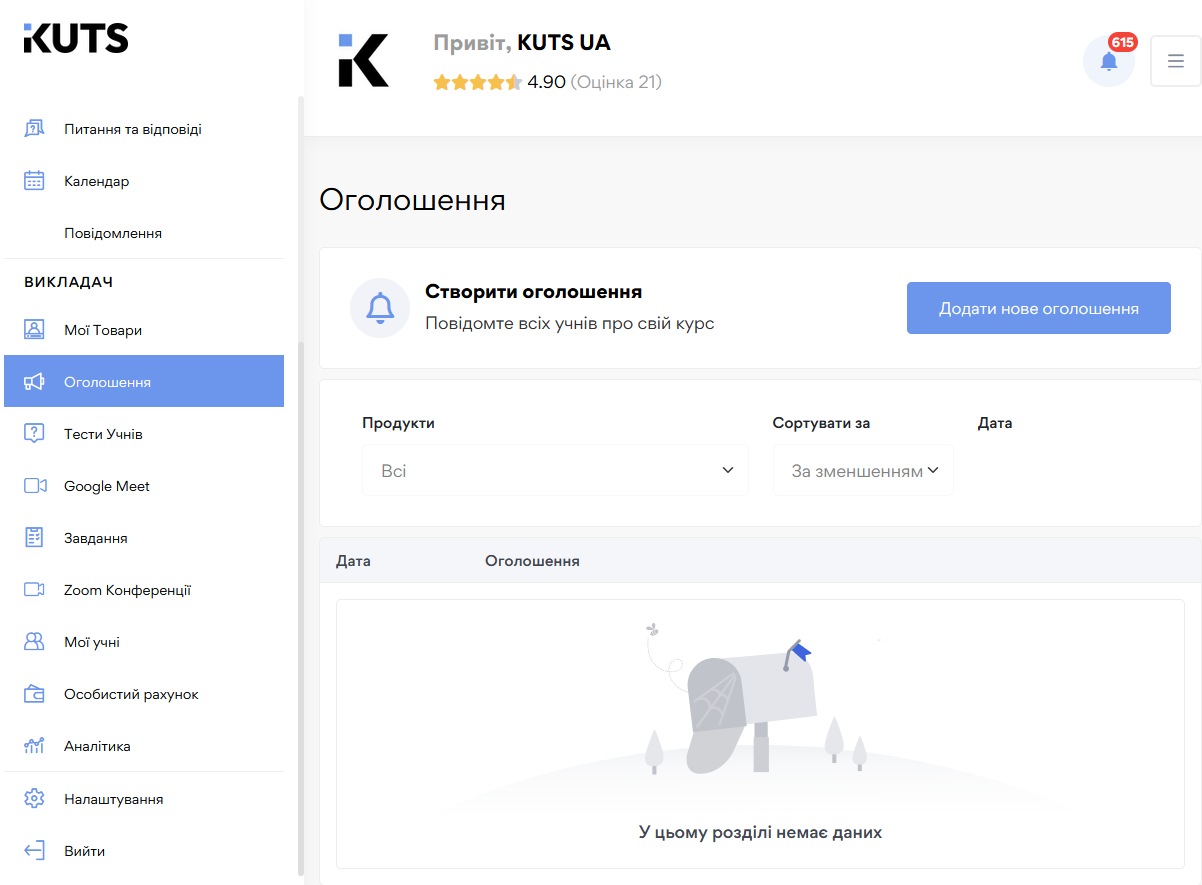This screenshot has width=1202, height=885.
Task: Expand the Сортувати за dropdown
Action: click(x=862, y=469)
